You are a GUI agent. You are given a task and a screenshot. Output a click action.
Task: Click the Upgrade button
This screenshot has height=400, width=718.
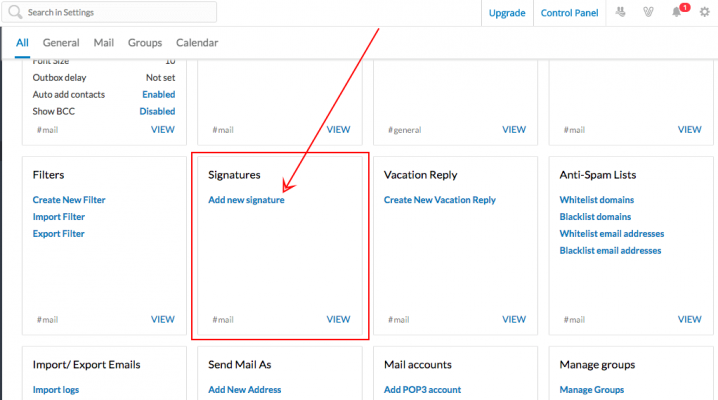[x=507, y=13]
